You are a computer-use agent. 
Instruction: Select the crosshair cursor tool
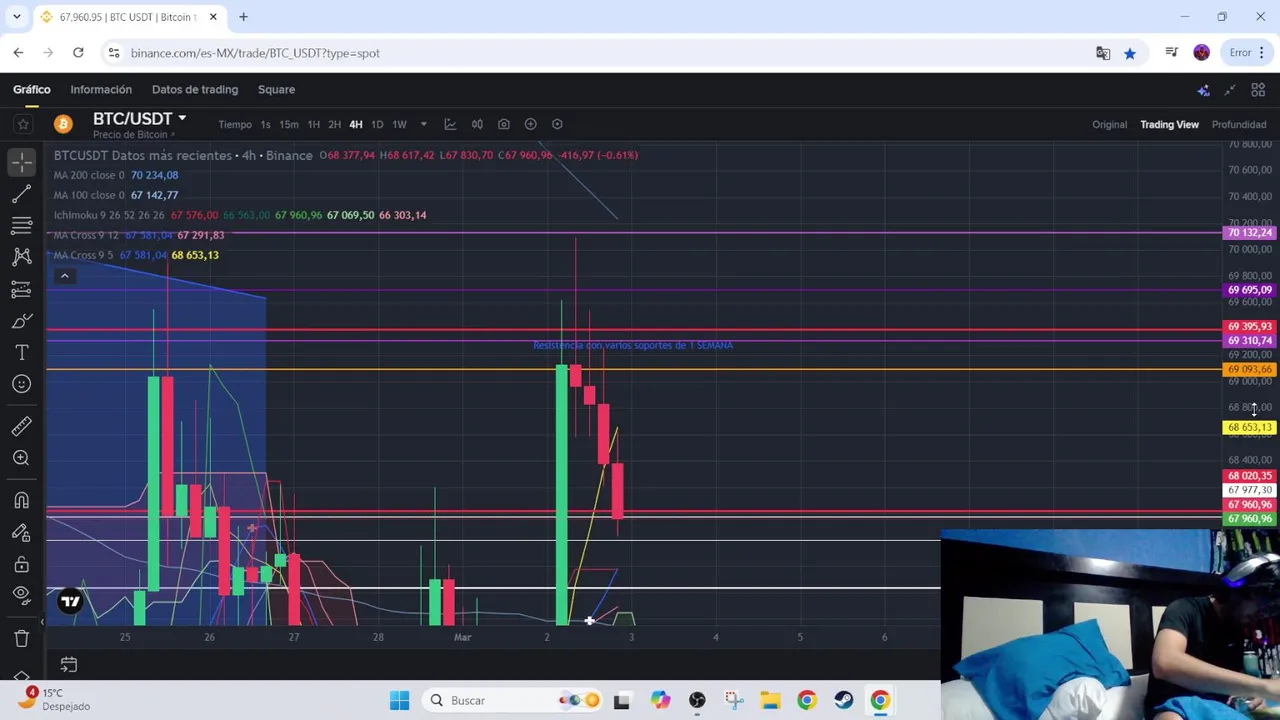coord(22,161)
